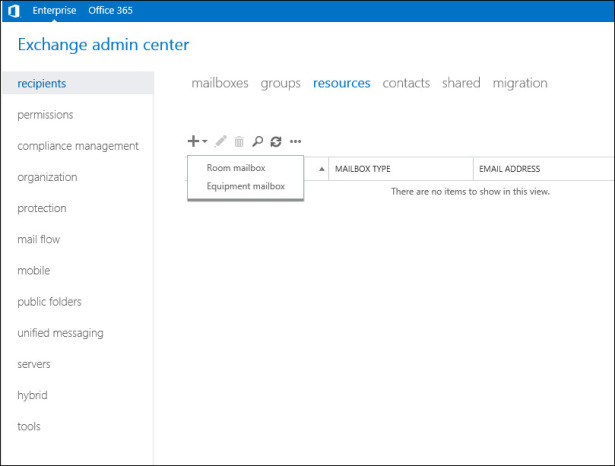The height and width of the screenshot is (466, 615).
Task: Switch to the groups tab
Action: tap(281, 83)
